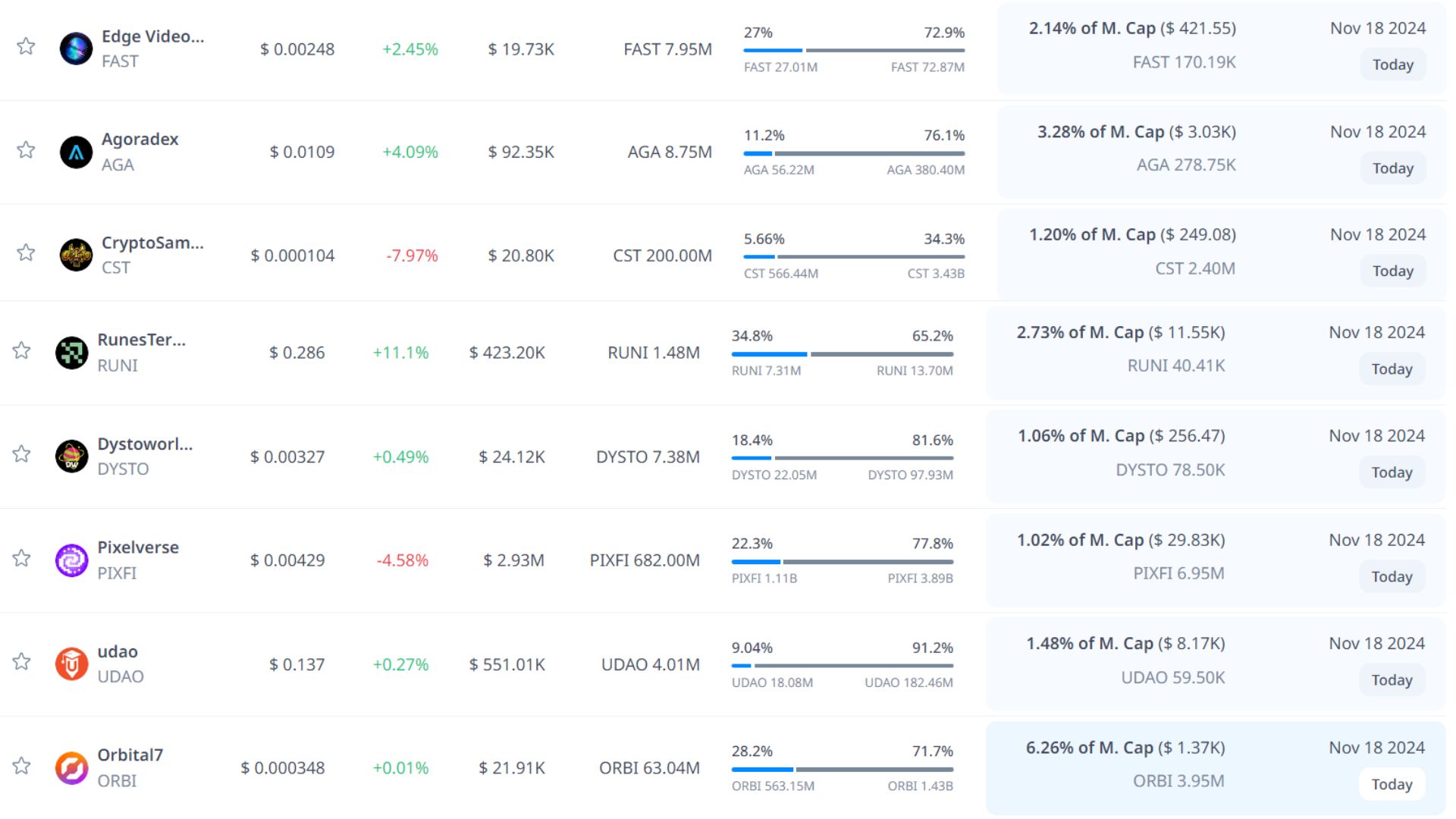This screenshot has height=819, width=1456.
Task: Click the Orbital7 ORBI coin logo
Action: coord(72,767)
